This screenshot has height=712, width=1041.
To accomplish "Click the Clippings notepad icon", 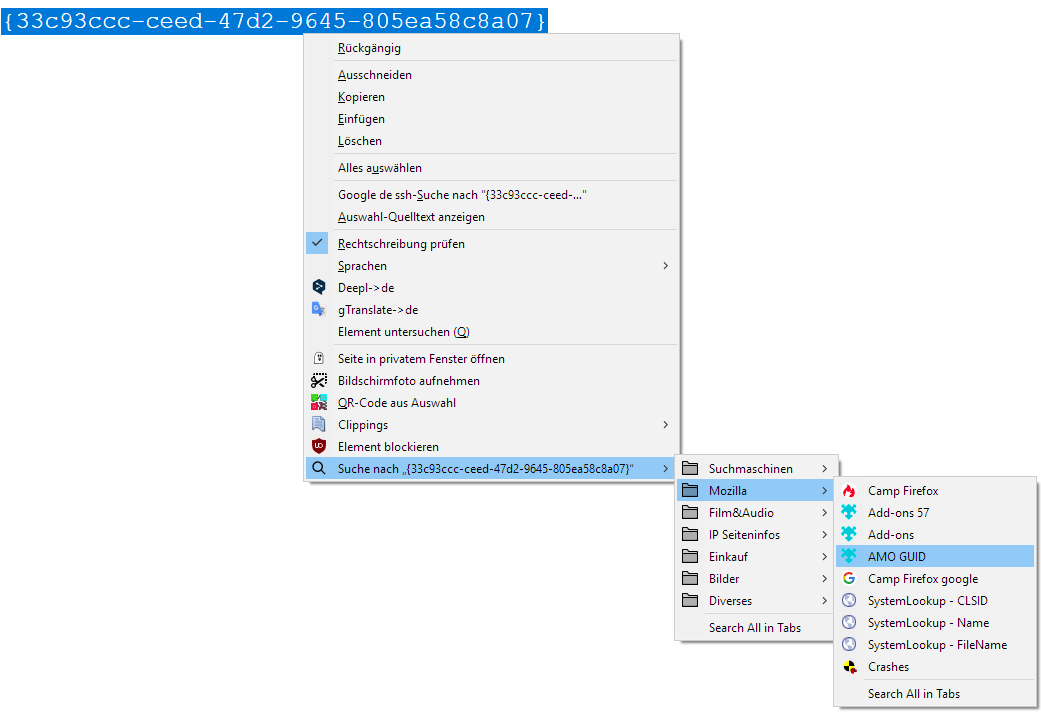I will 319,424.
